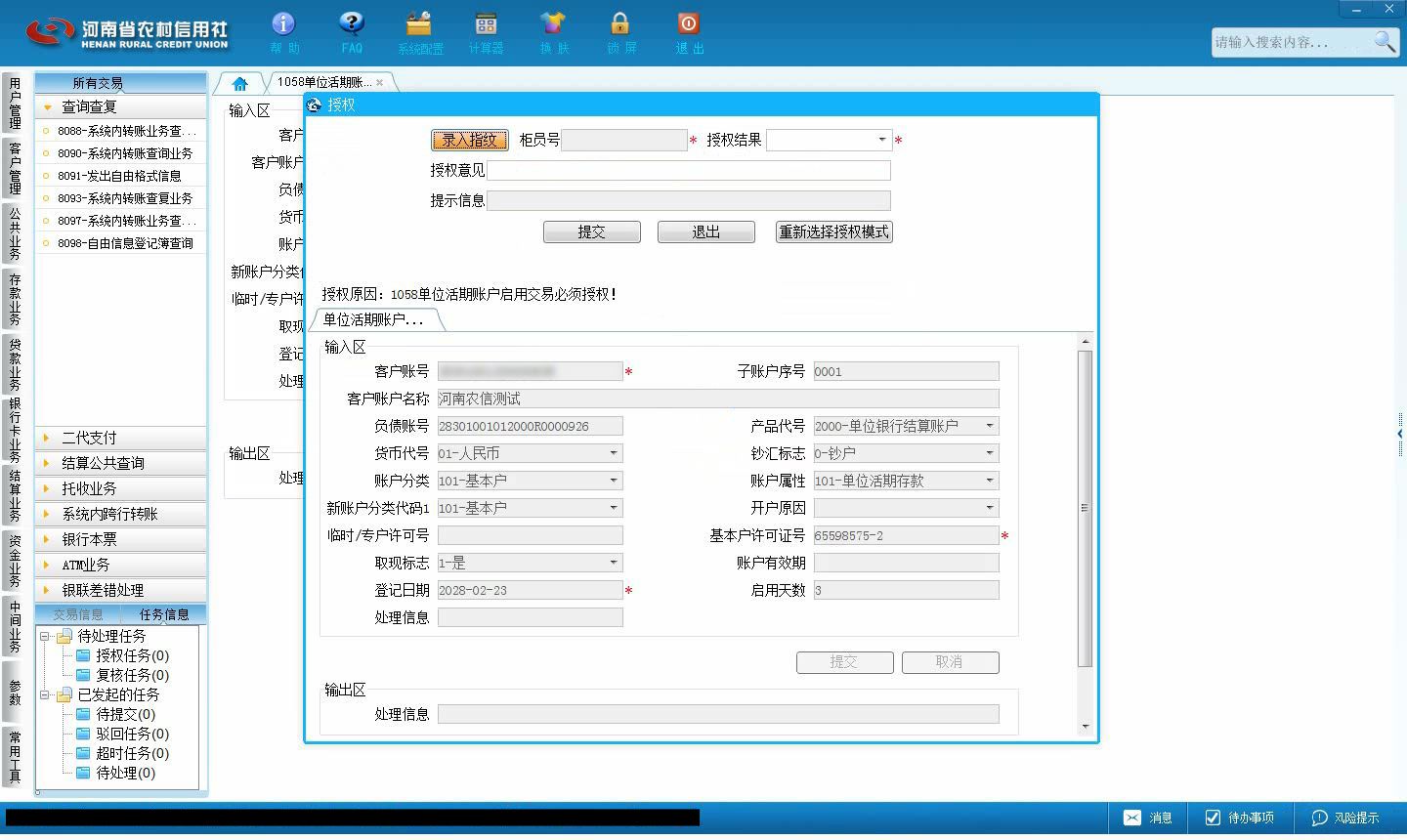Viewport: 1407px width, 840px height.
Task: Click the search magnifier icon
Action: click(x=1385, y=41)
